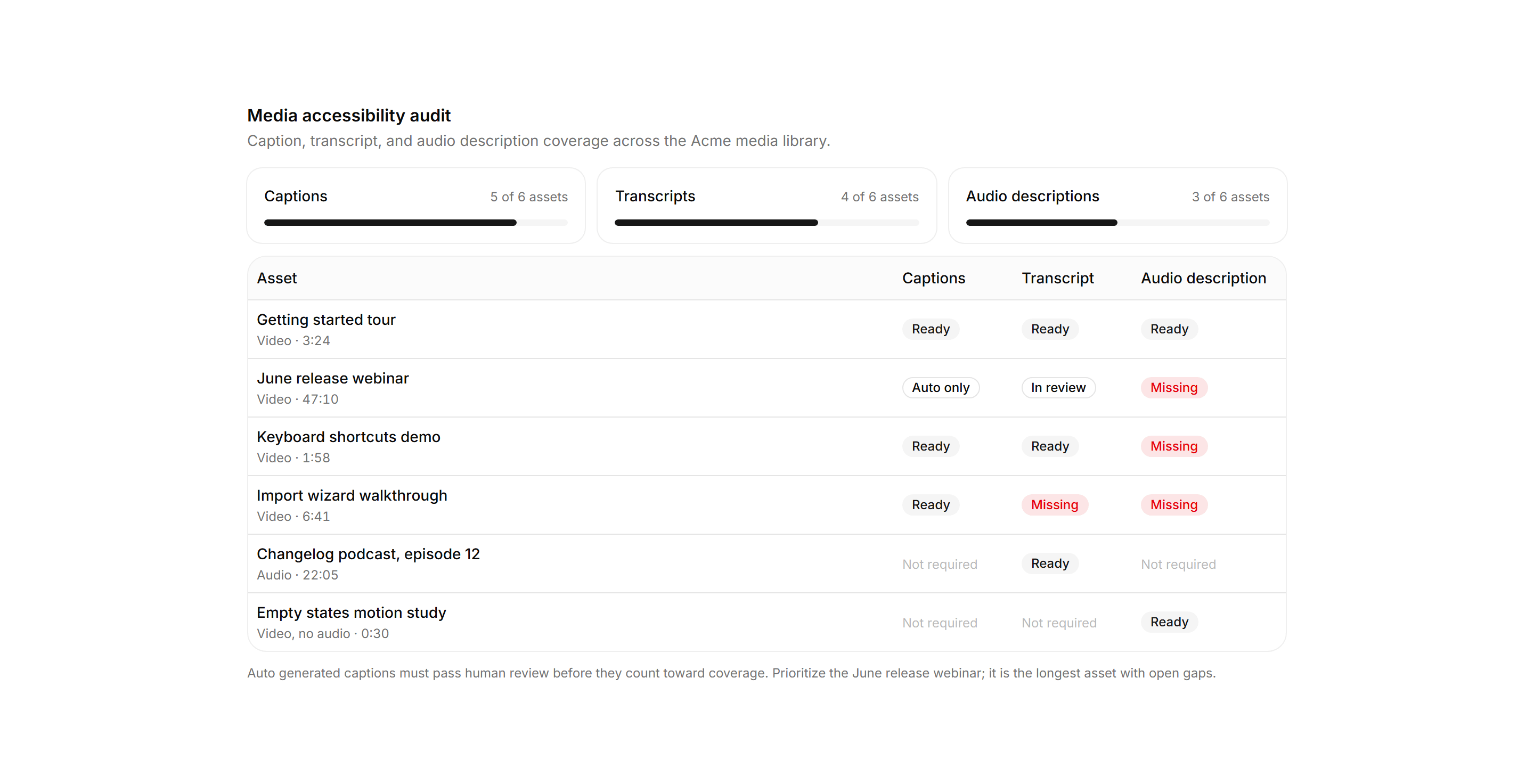Select the 'Import wizard walkthrough' asset name

tap(352, 496)
